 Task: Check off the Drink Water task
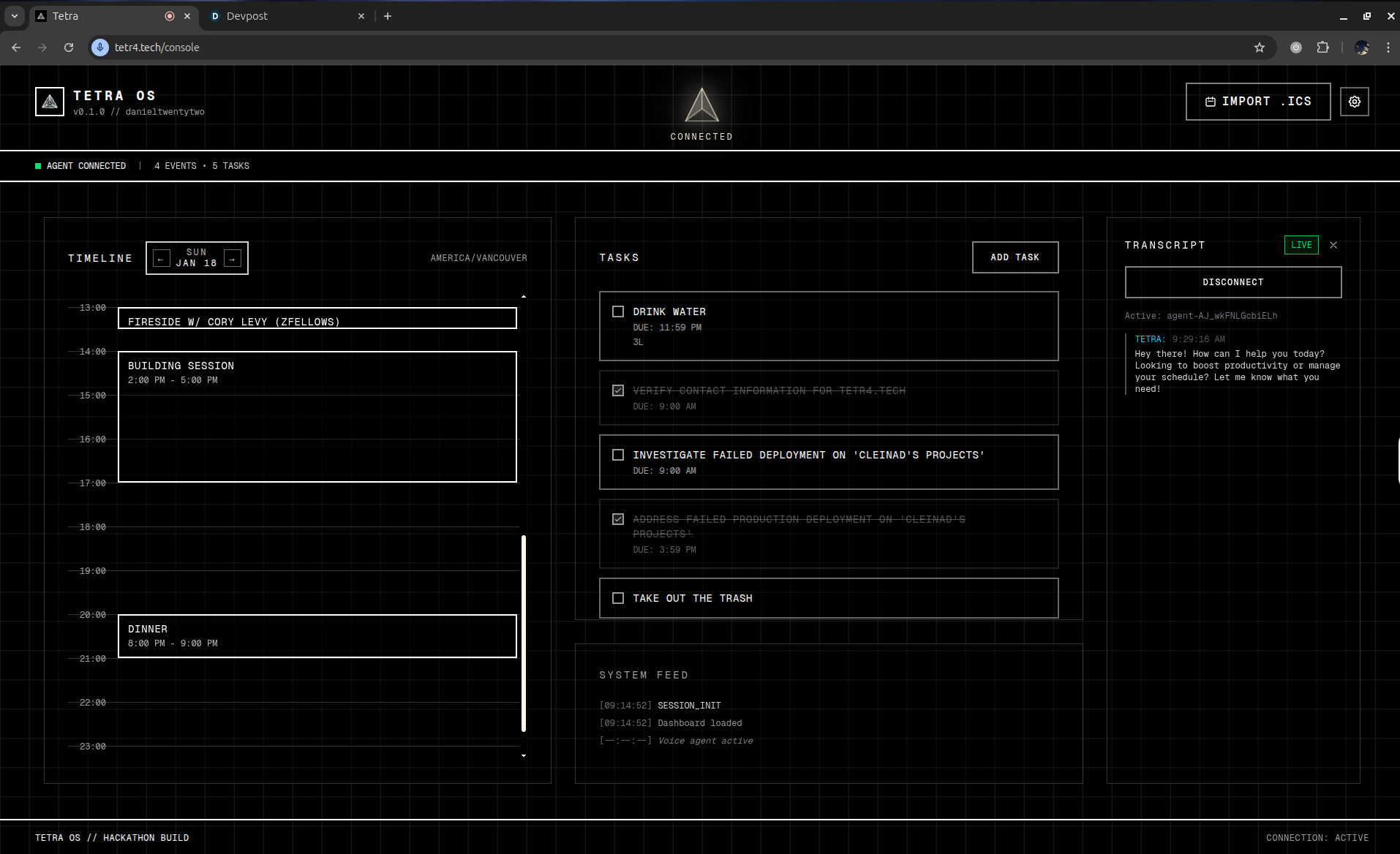pyautogui.click(x=618, y=311)
